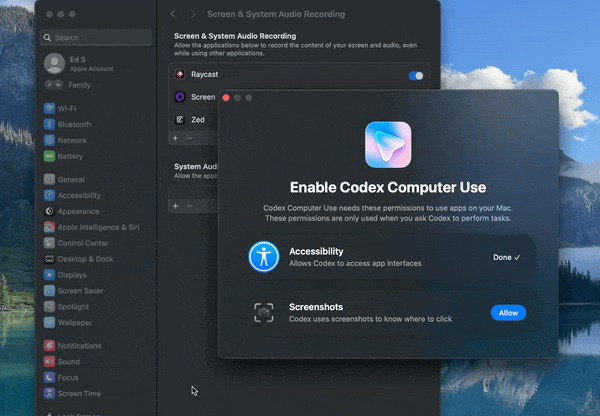Open Displays settings in the sidebar

(71, 275)
